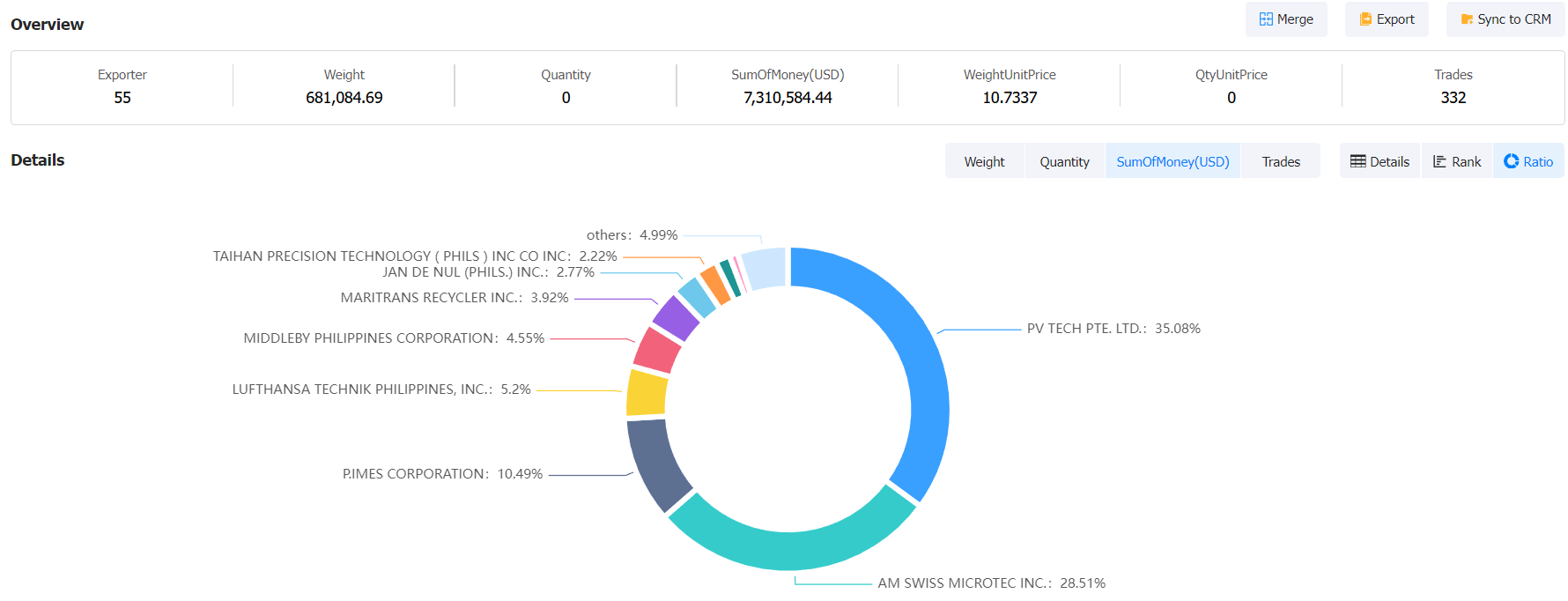The height and width of the screenshot is (601, 1568).
Task: Click Sync to CRM button text
Action: (1514, 19)
